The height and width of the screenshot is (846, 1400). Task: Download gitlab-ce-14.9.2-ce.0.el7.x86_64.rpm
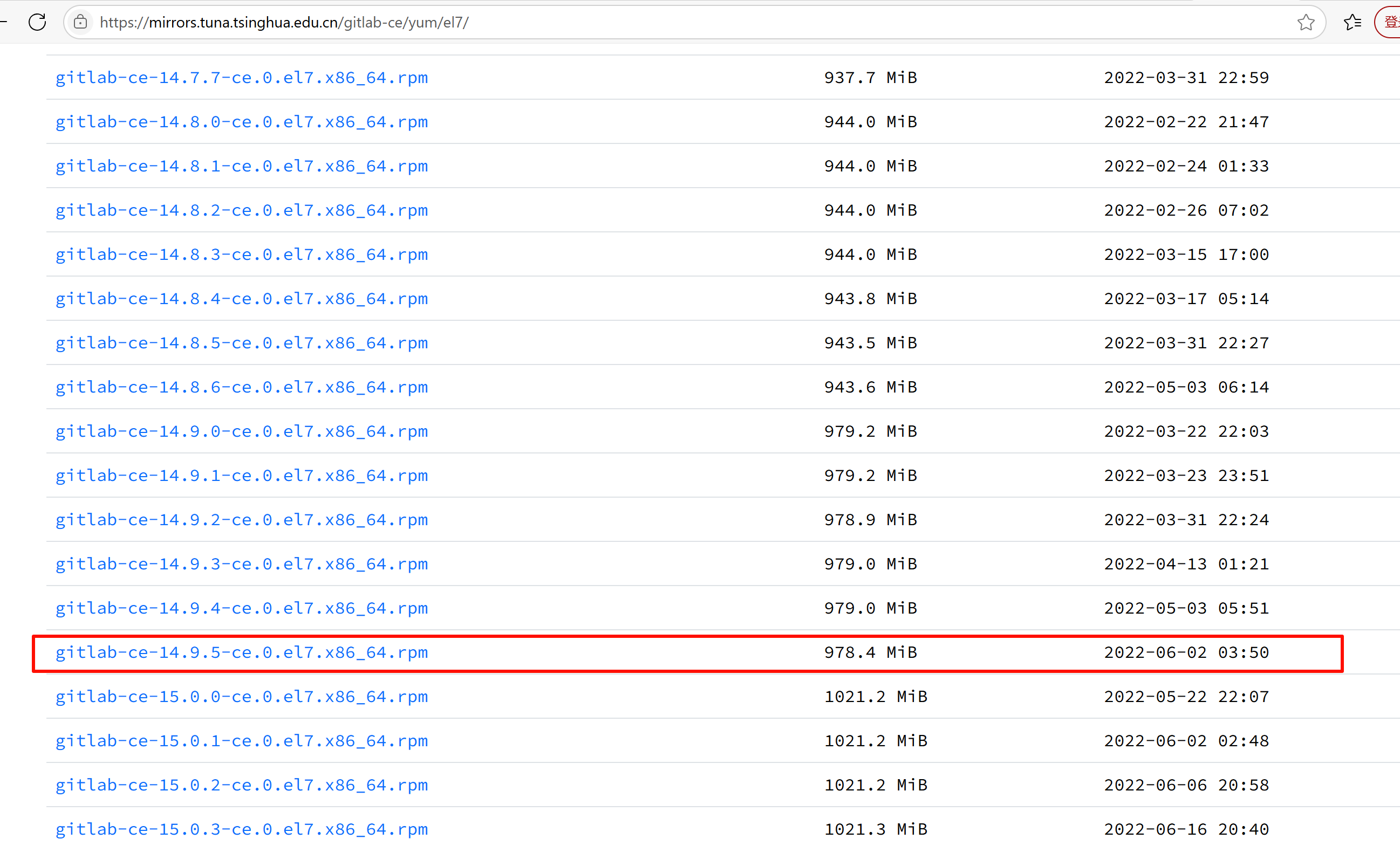242,521
